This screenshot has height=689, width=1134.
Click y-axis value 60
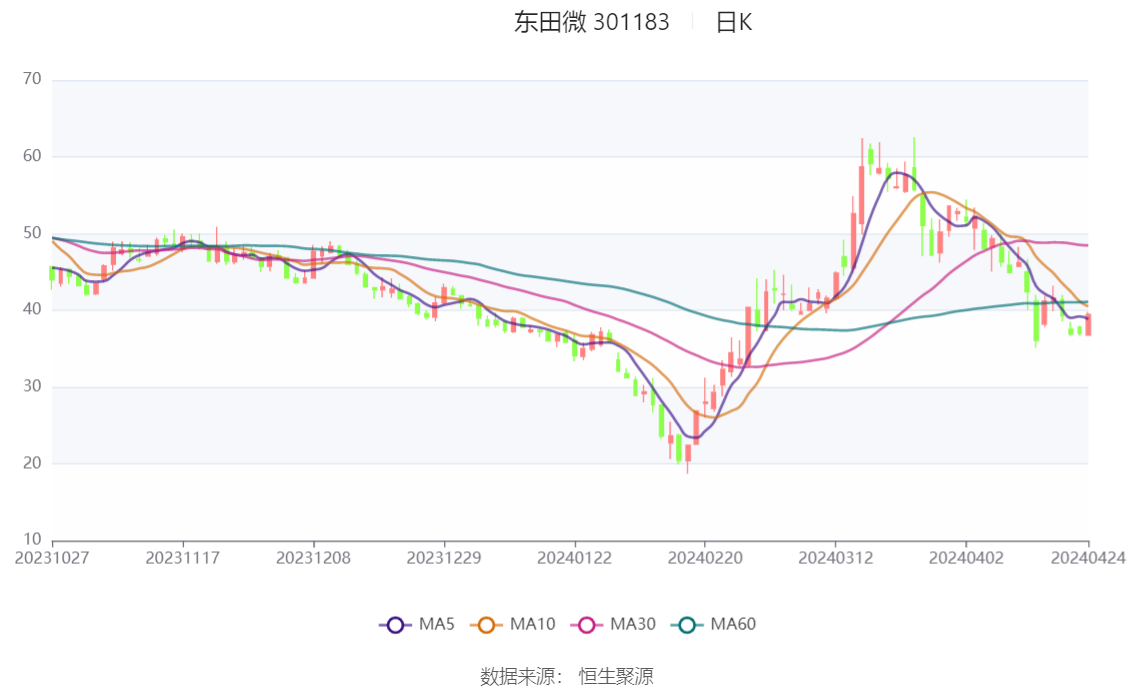click(32, 155)
